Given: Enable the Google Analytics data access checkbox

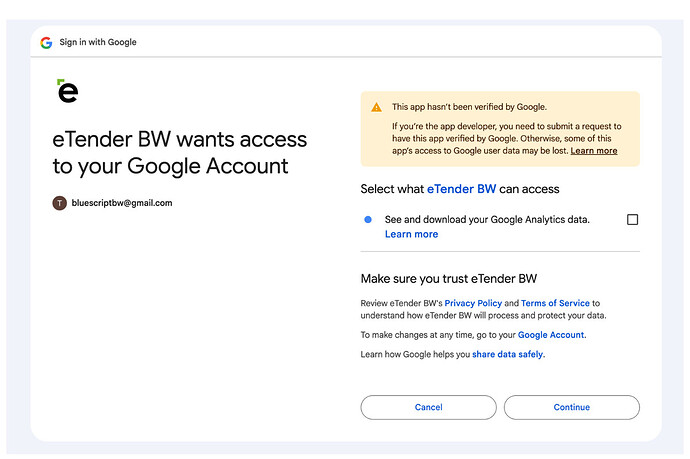Looking at the screenshot, I should coord(632,219).
